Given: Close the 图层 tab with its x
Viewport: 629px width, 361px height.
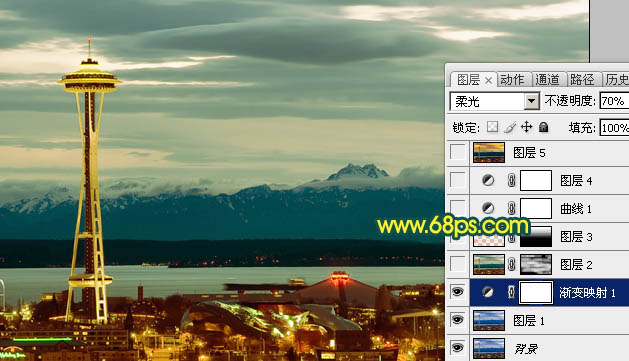Looking at the screenshot, I should (488, 81).
